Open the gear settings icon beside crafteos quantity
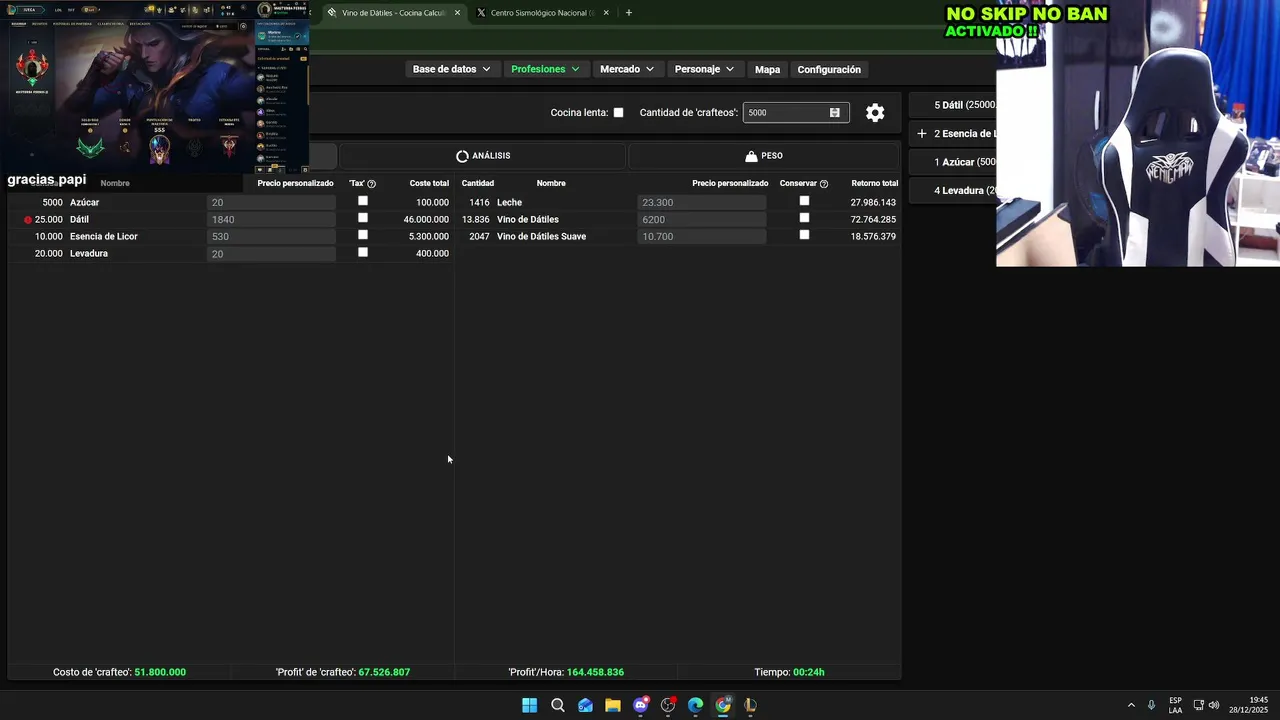 click(x=875, y=113)
